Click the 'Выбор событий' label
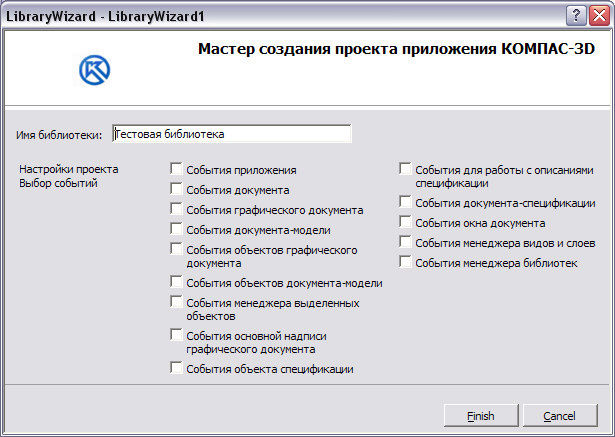Image resolution: width=615 pixels, height=437 pixels. coord(58,183)
